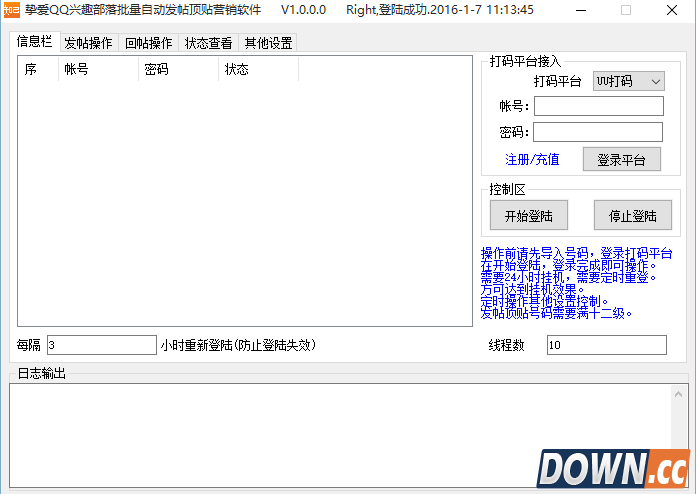Select the 序 column header

point(38,69)
